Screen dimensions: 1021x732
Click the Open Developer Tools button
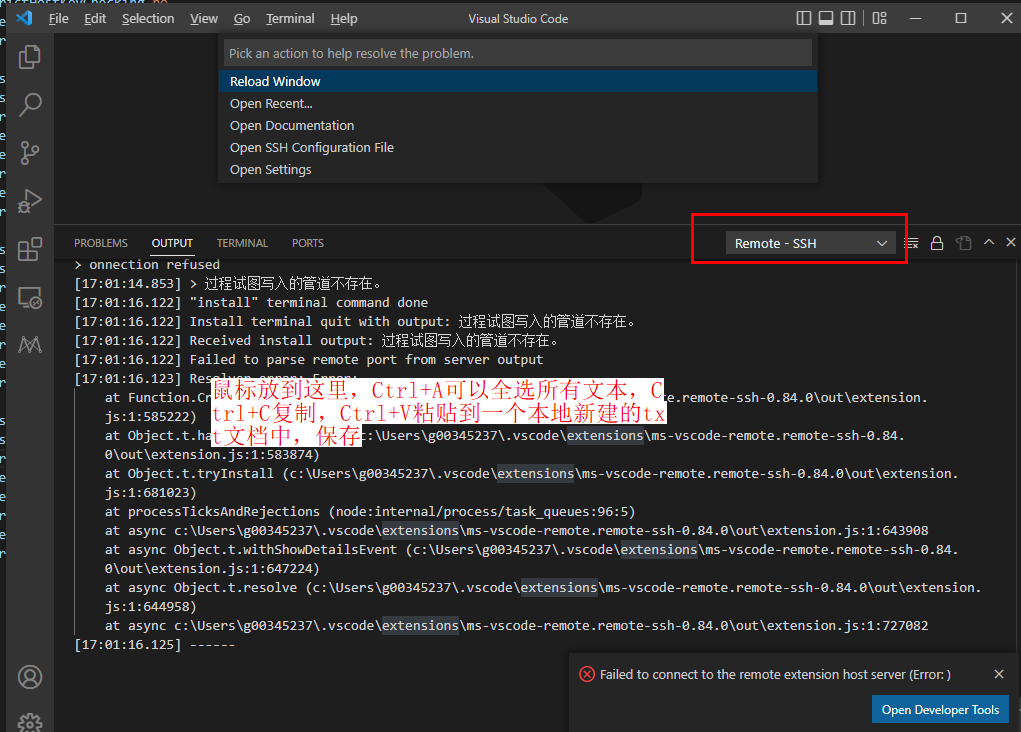(940, 709)
